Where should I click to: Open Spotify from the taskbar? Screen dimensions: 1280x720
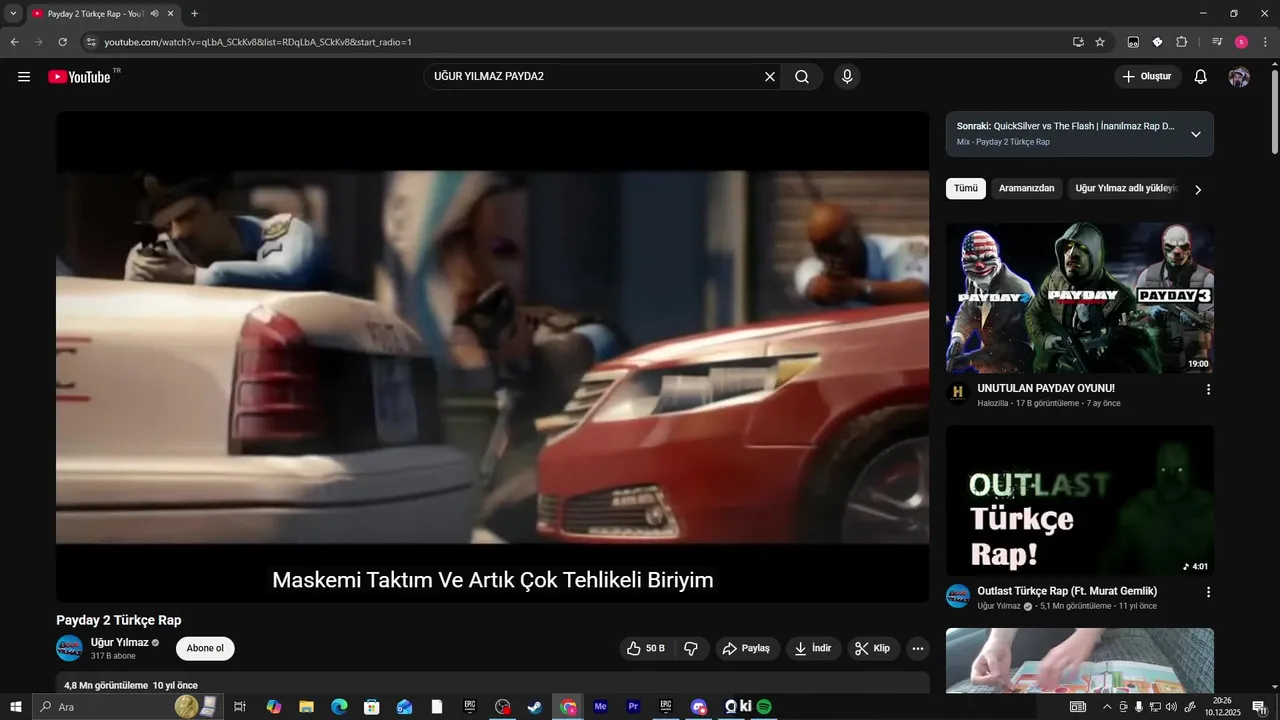click(x=764, y=707)
